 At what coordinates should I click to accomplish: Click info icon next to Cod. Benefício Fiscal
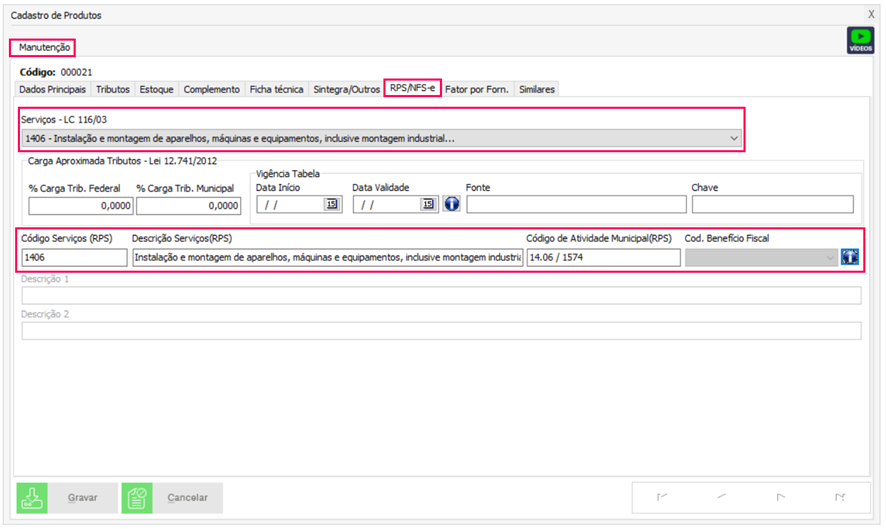(x=850, y=257)
